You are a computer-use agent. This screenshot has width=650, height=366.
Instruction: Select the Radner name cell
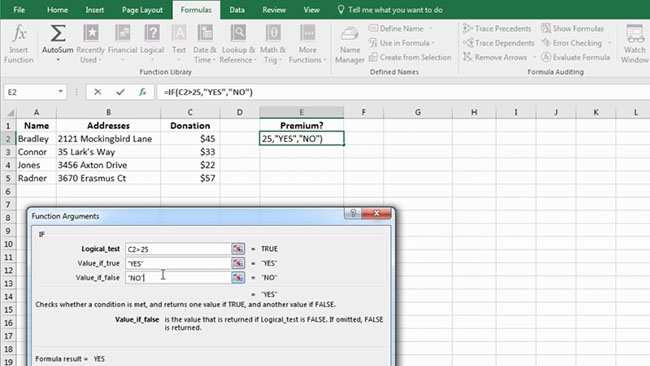click(36, 178)
